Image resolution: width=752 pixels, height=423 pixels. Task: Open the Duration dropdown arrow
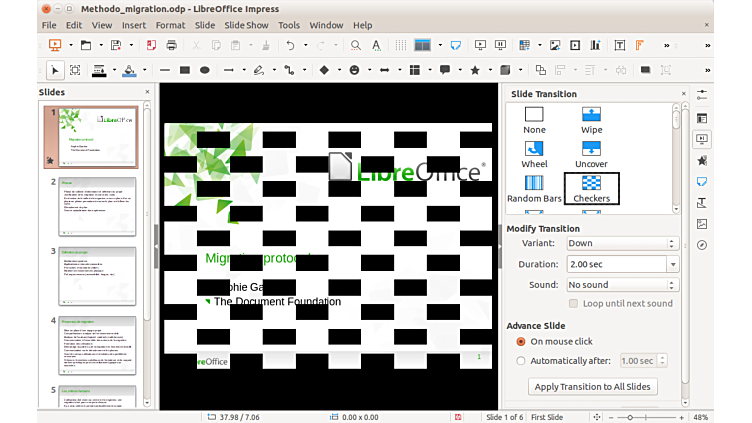pyautogui.click(x=673, y=264)
